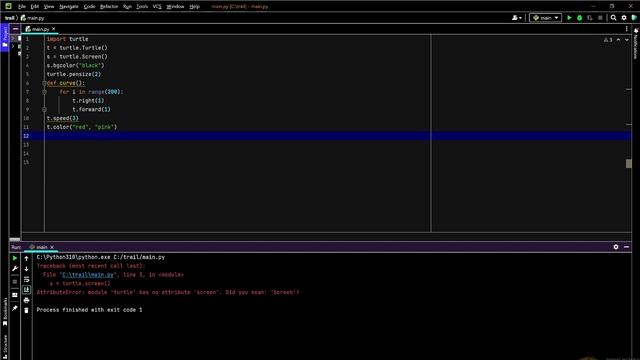Open the Edit menu

pyautogui.click(x=35, y=7)
